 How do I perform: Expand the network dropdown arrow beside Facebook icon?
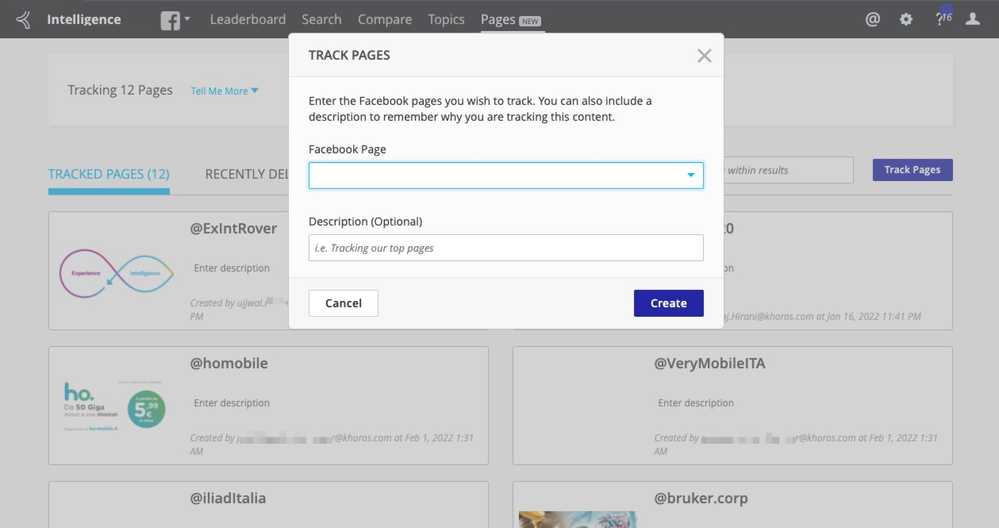click(x=187, y=19)
